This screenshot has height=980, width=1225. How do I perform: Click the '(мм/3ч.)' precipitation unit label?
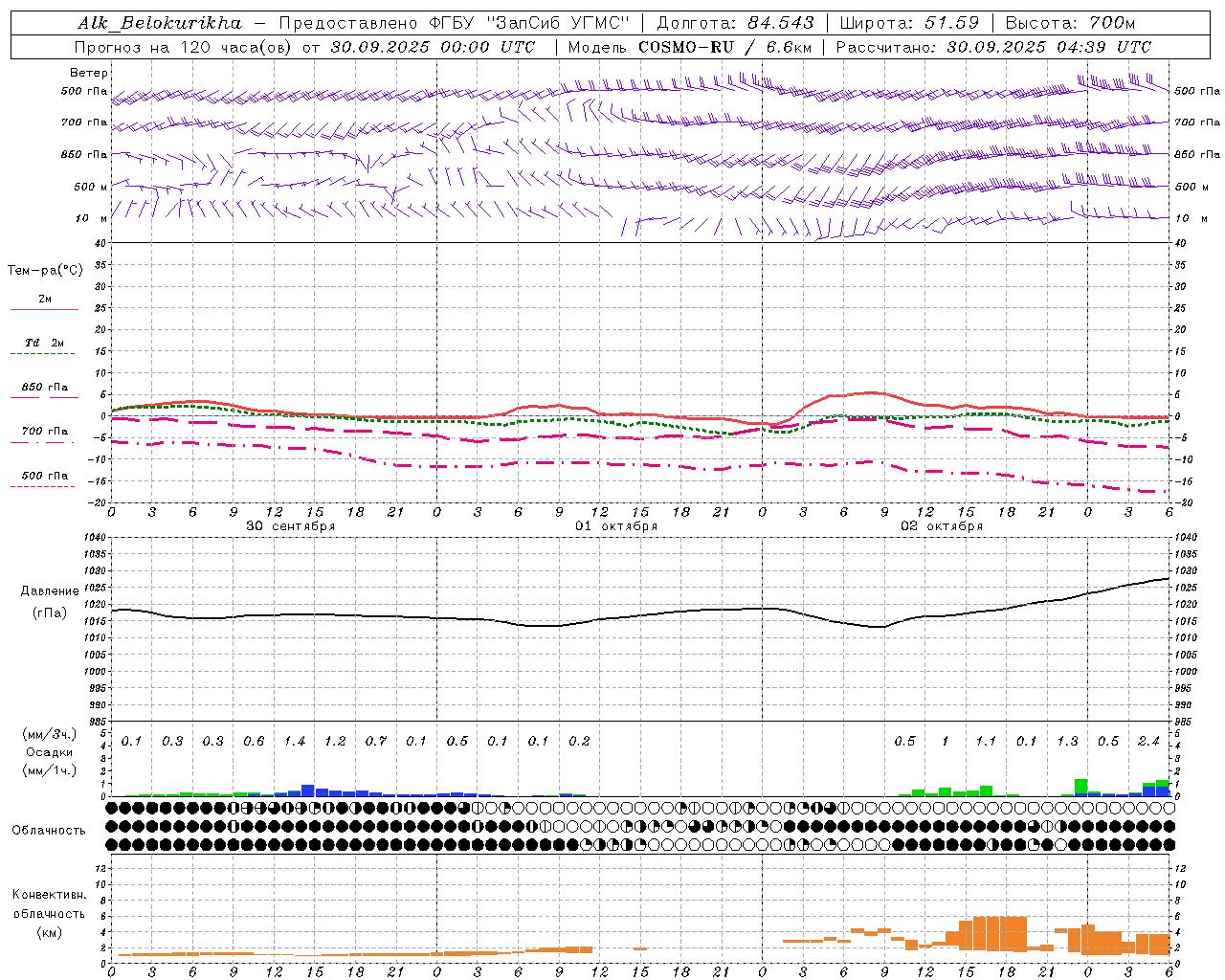[x=49, y=734]
